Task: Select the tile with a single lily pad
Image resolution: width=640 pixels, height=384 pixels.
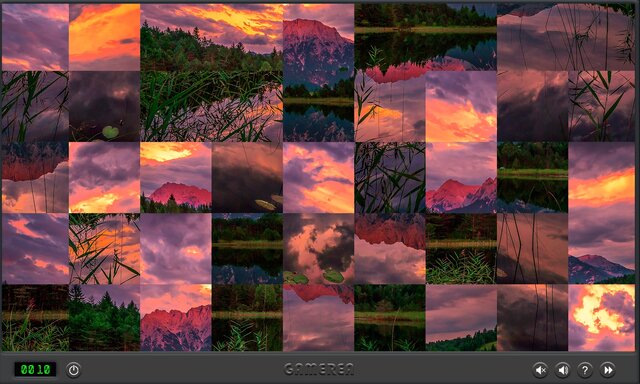Action: [104, 107]
